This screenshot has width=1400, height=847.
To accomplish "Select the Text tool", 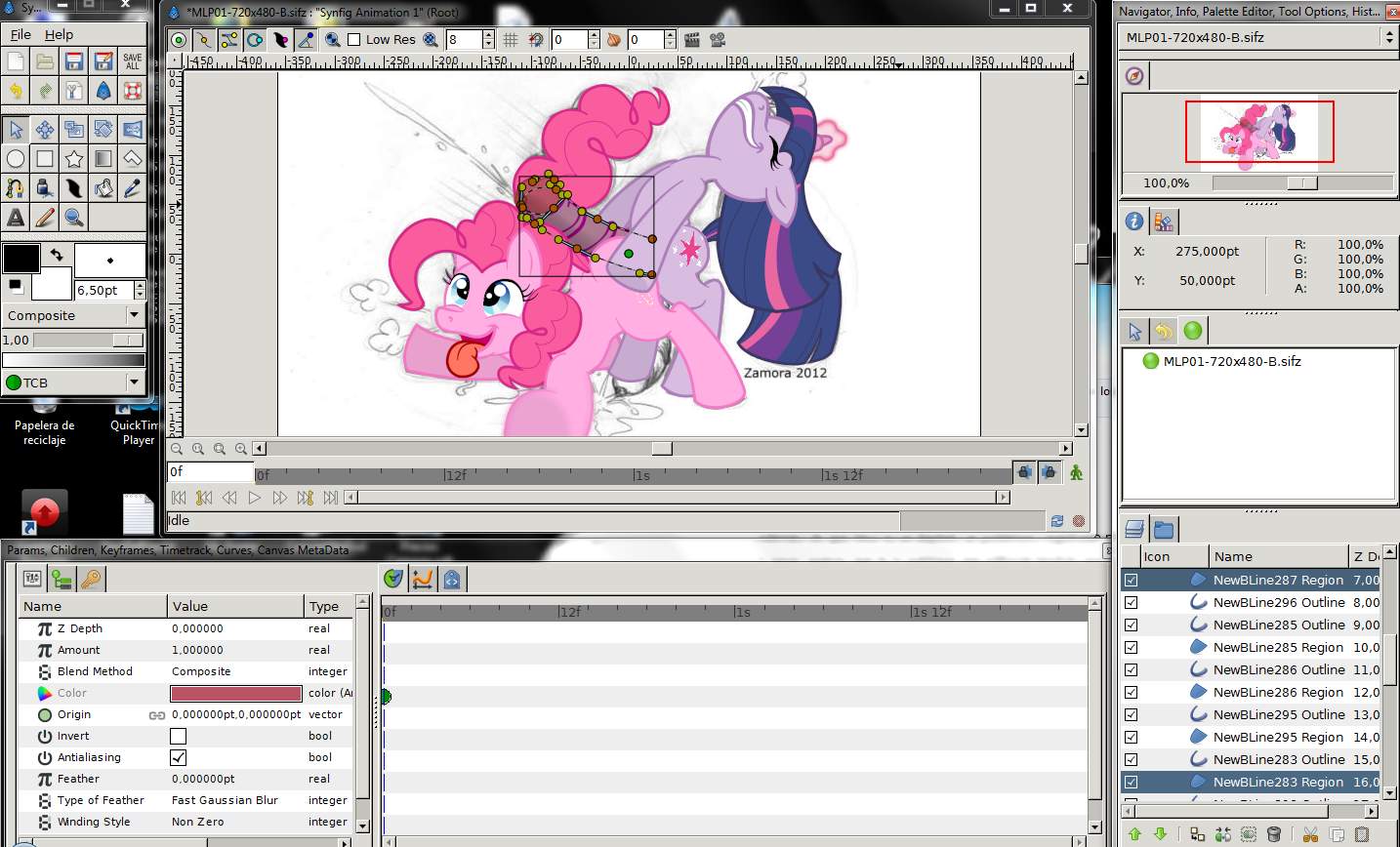I will click(x=16, y=218).
